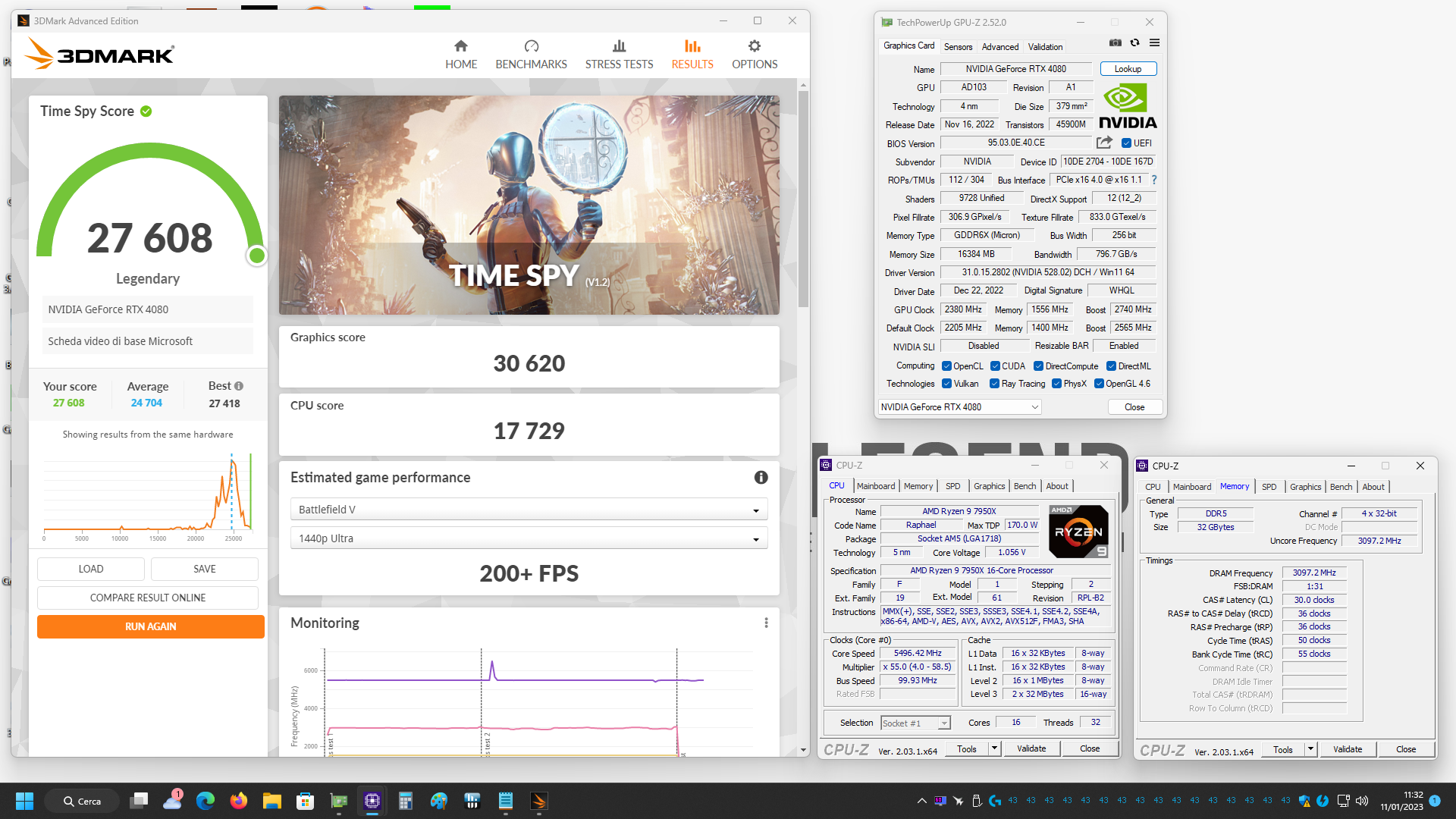This screenshot has width=1456, height=819.
Task: Open GPU-Z hamburger menu
Action: click(x=1154, y=42)
